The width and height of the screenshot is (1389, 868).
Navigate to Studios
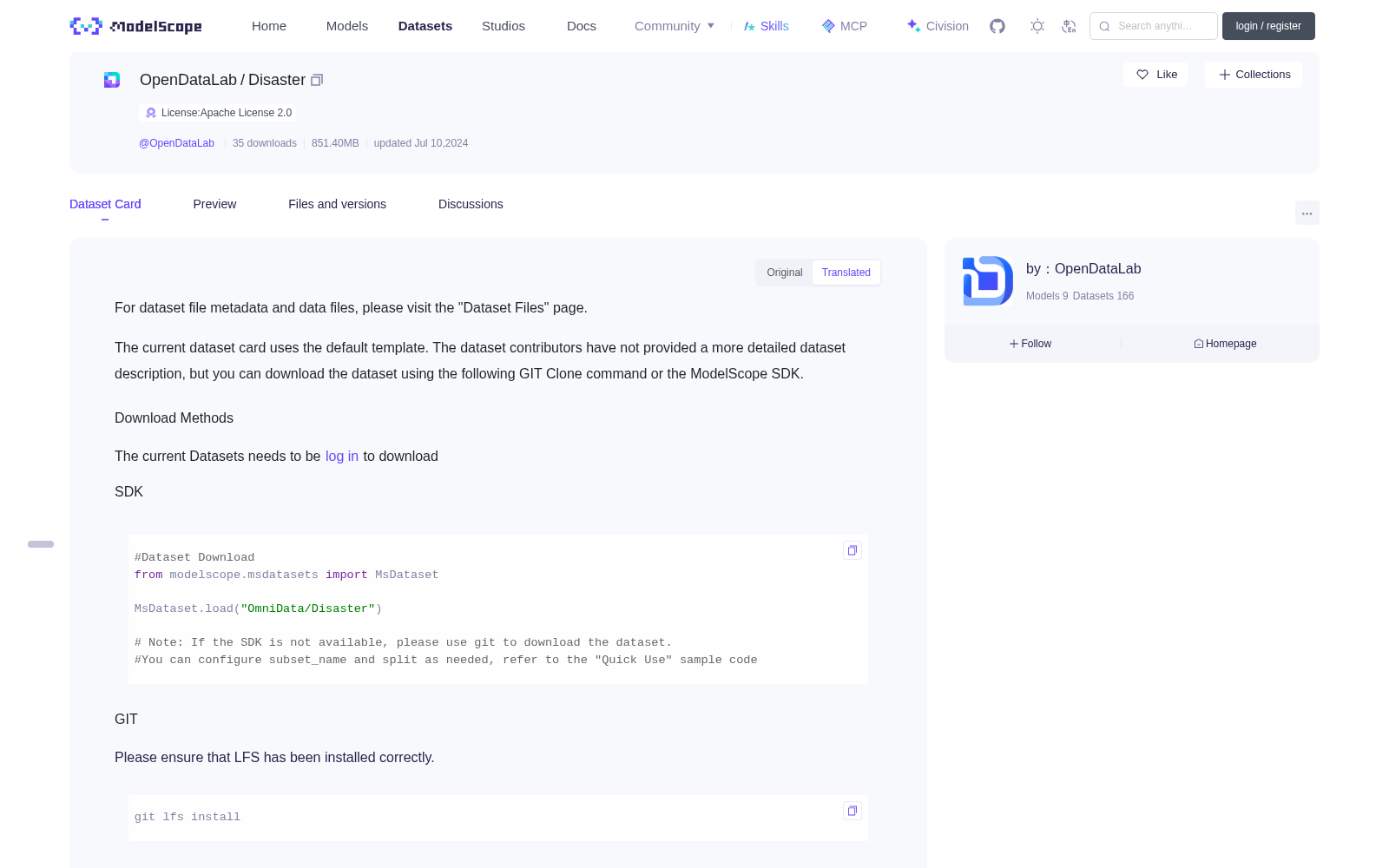(504, 26)
